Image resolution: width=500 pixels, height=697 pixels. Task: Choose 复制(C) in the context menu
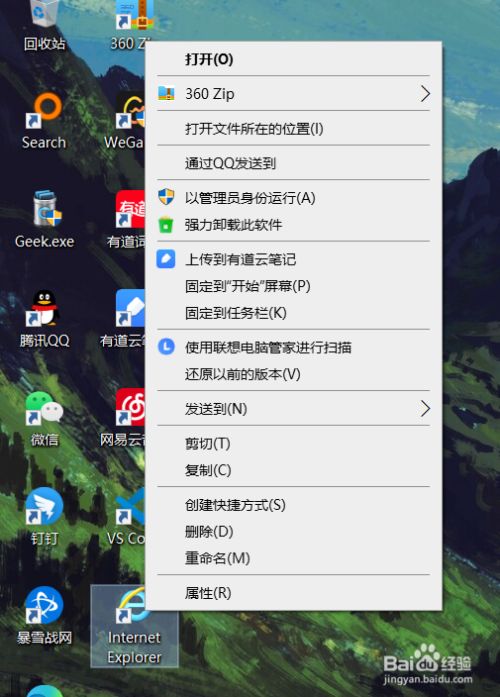click(x=294, y=470)
